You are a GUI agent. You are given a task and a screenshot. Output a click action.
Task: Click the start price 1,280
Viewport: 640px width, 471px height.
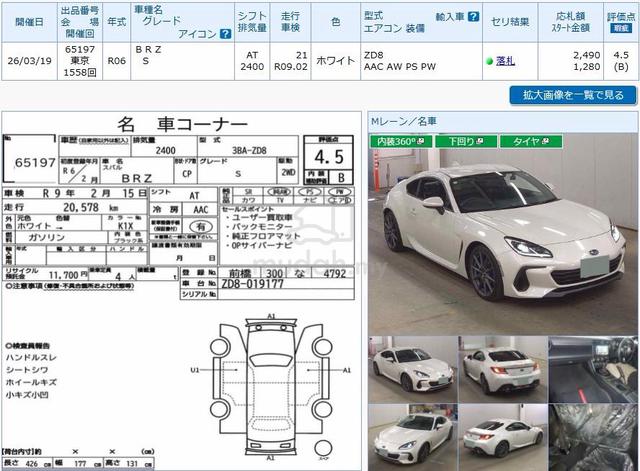point(587,67)
